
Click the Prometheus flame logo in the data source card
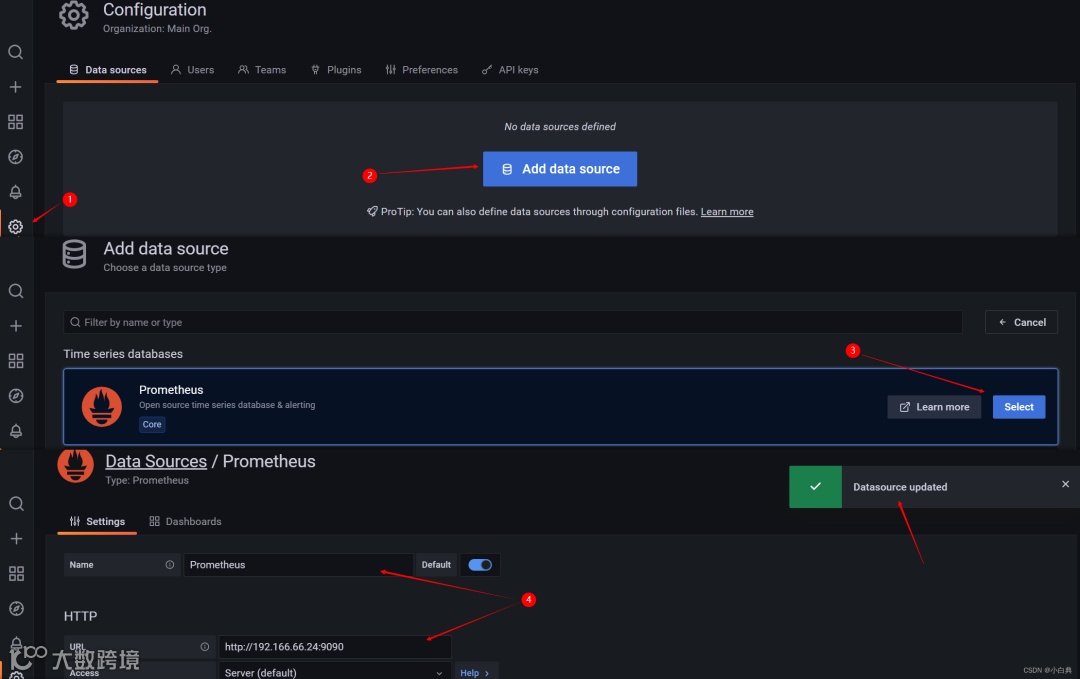click(102, 406)
